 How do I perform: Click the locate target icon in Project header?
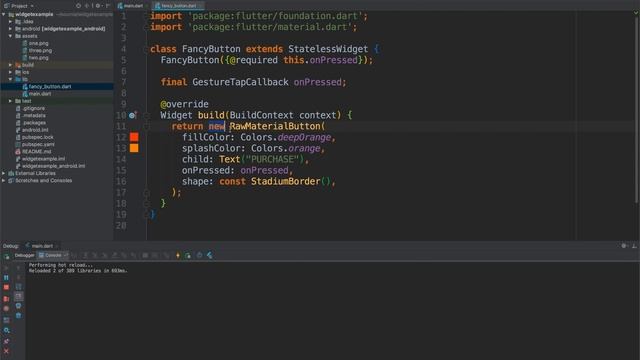[x=78, y=6]
